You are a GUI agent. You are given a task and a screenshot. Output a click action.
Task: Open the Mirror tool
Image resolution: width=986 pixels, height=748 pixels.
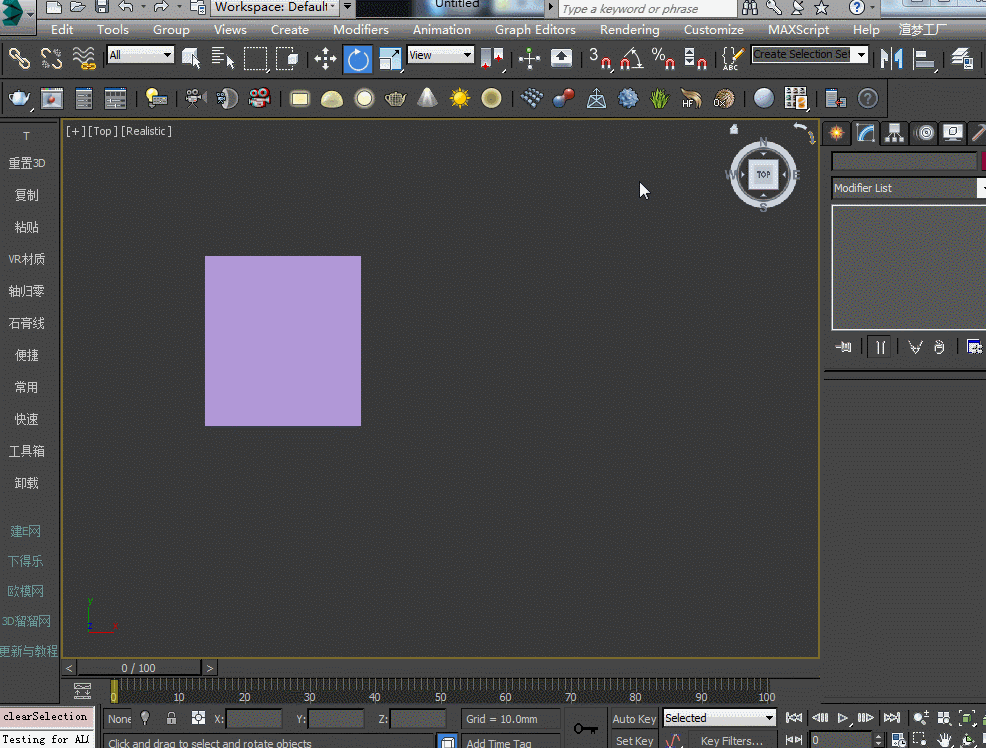890,58
